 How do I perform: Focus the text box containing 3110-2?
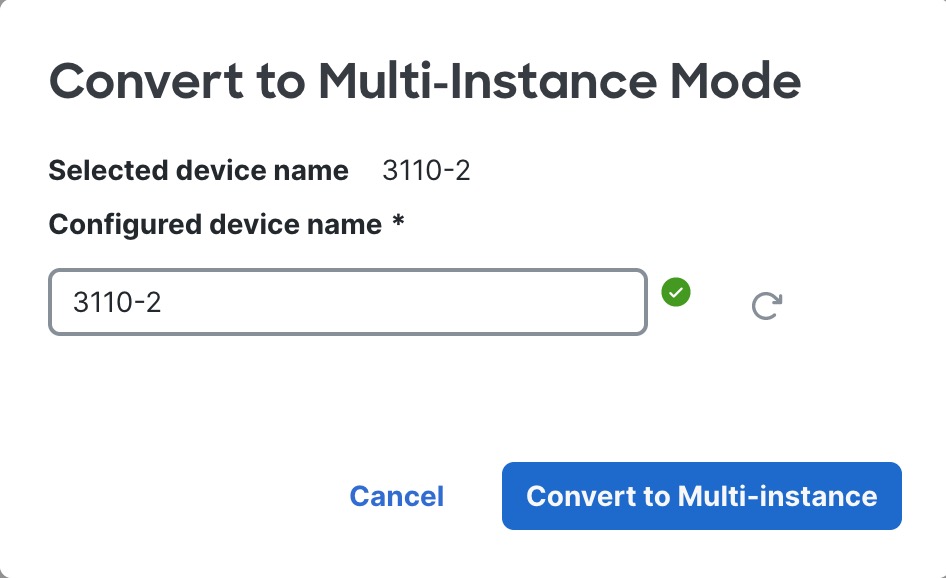pos(347,302)
